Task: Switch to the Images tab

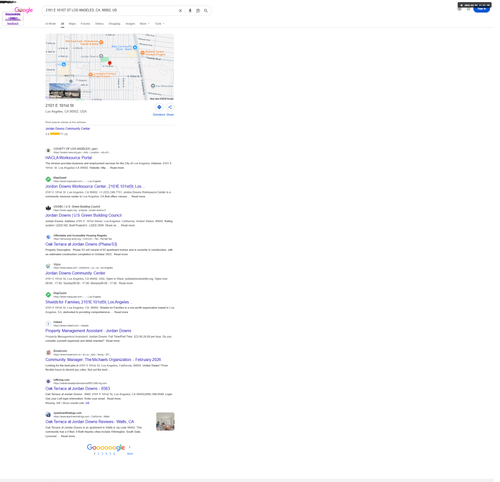Action: (x=130, y=24)
